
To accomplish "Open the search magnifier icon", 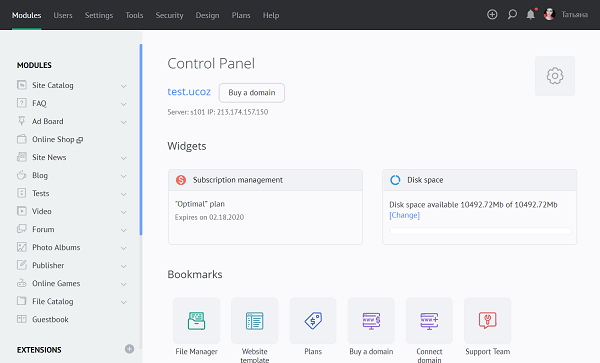I will coord(512,15).
